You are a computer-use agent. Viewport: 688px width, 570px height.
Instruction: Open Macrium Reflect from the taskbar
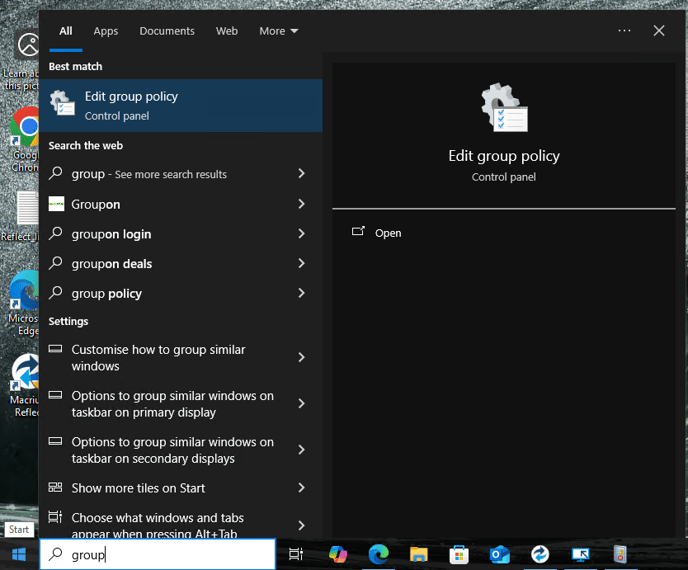(540, 554)
